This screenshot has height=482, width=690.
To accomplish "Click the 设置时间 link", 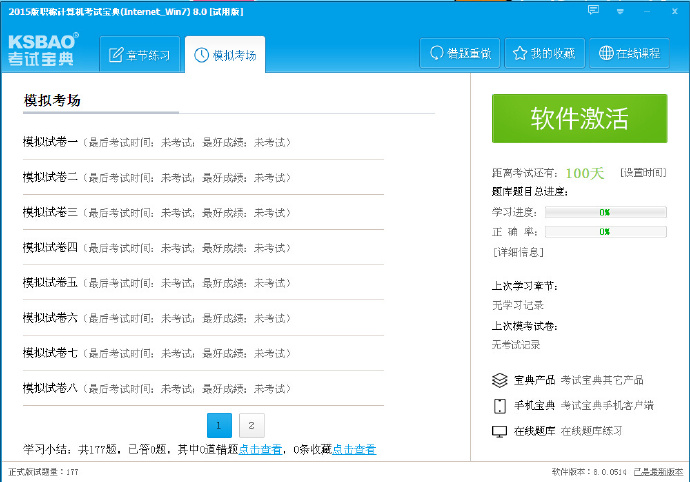I will pos(643,173).
